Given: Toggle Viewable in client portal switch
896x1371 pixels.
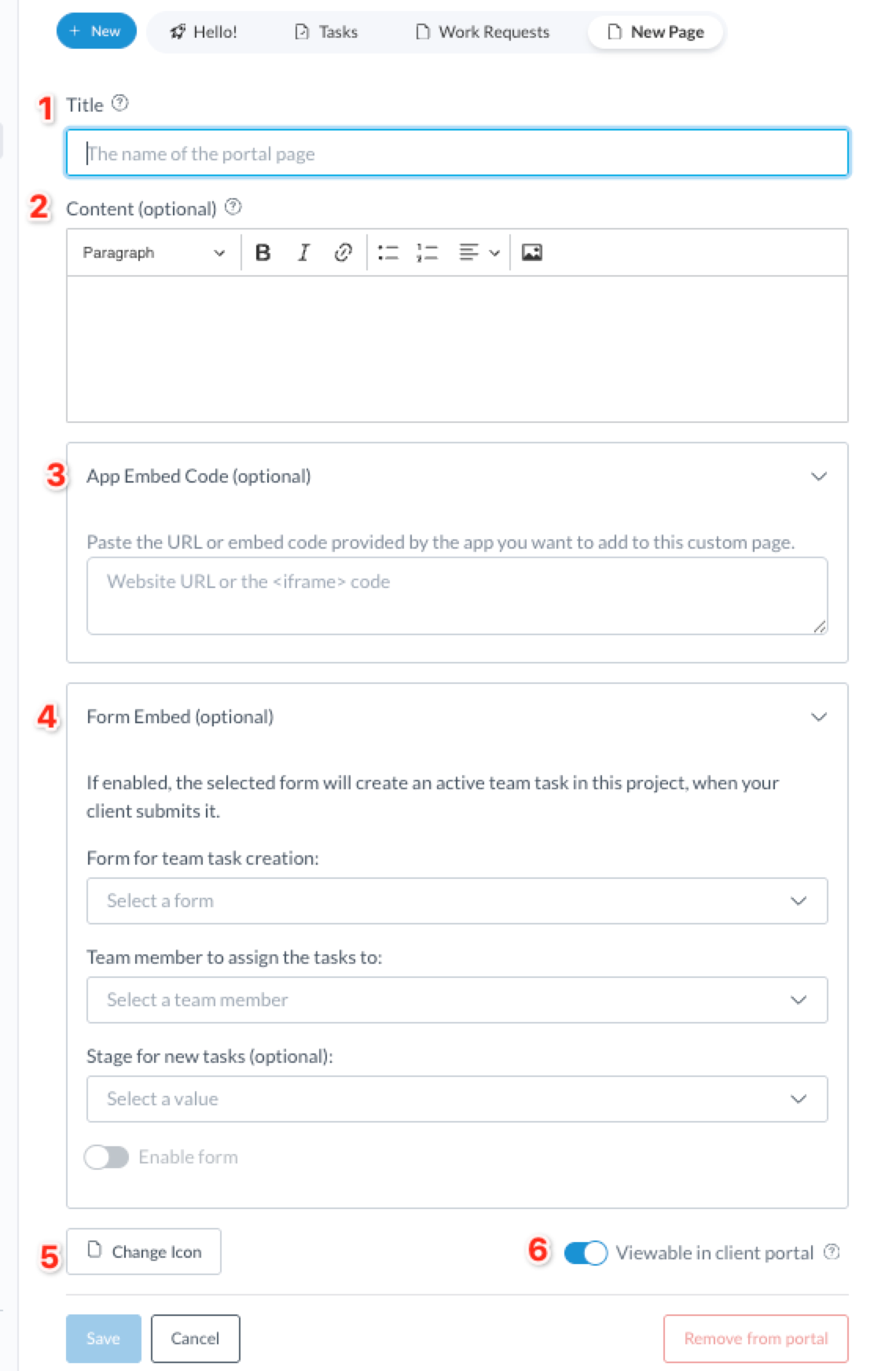Looking at the screenshot, I should coord(586,1252).
